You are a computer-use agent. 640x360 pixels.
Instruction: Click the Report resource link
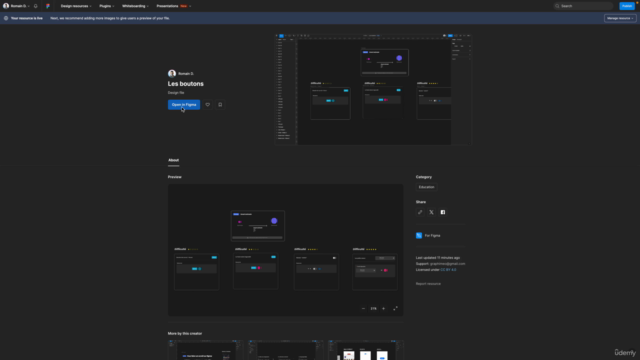pos(428,284)
